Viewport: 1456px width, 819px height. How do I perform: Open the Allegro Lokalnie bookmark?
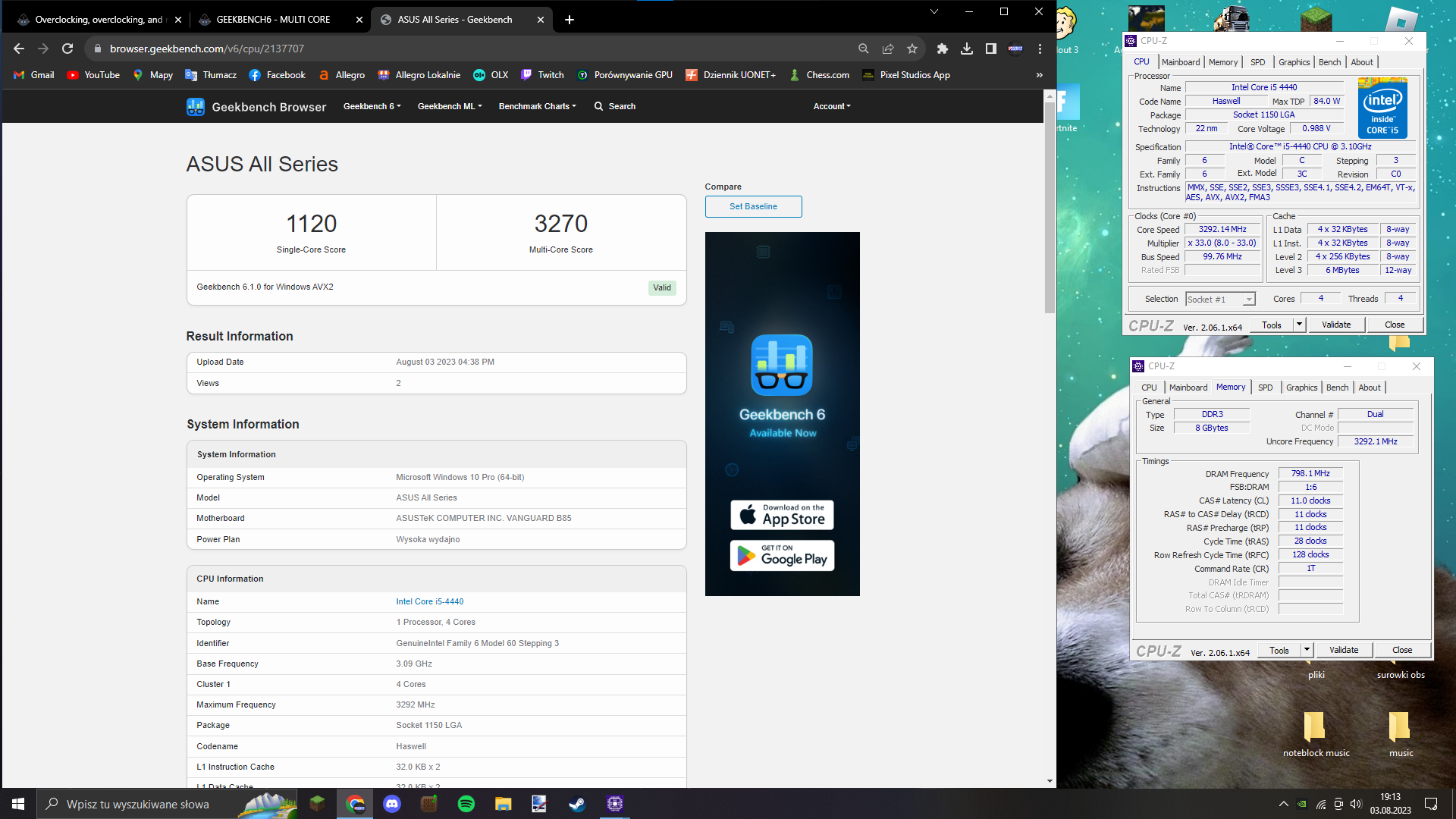click(x=419, y=75)
